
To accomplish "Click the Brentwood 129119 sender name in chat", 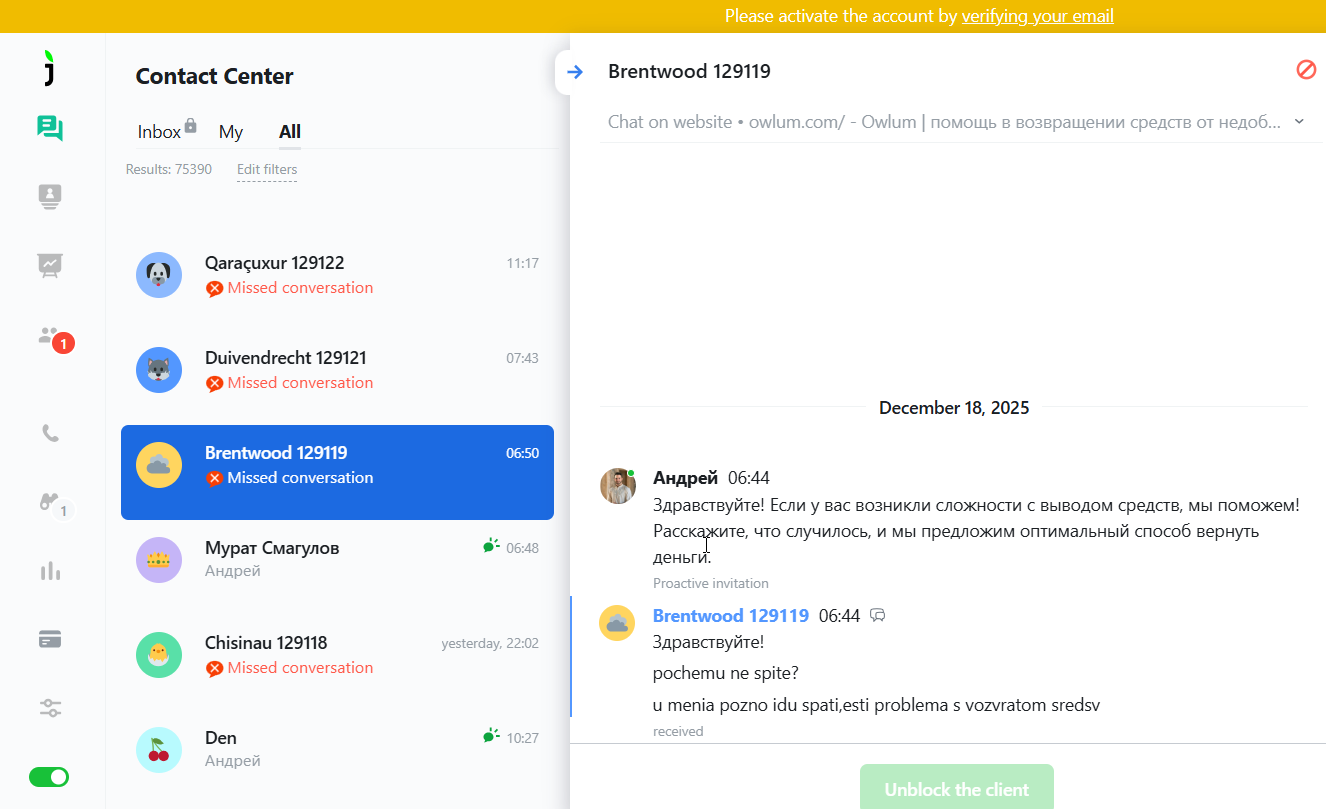I will [x=730, y=615].
